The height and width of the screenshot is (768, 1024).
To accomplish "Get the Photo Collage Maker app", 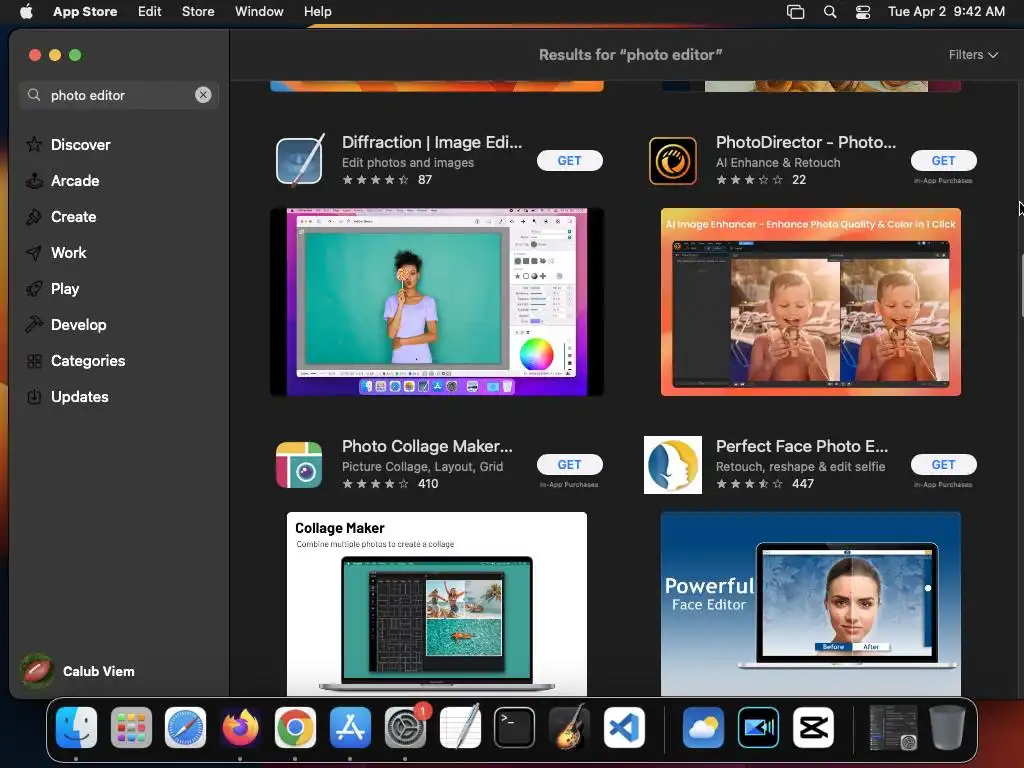I will [569, 464].
